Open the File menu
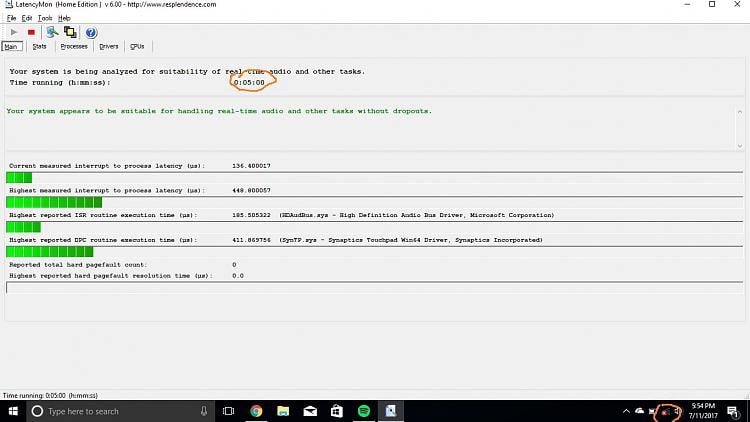This screenshot has width=750, height=422. point(11,18)
